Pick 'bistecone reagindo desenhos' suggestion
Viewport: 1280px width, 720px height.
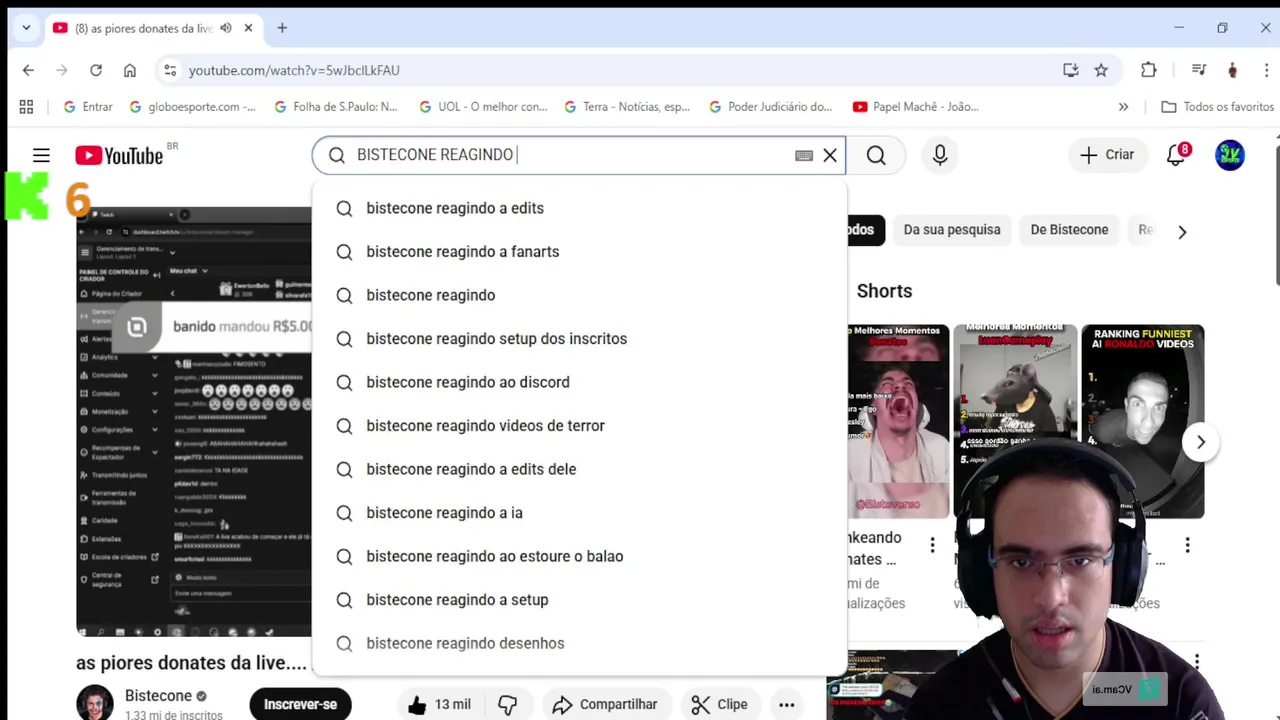[x=579, y=643]
